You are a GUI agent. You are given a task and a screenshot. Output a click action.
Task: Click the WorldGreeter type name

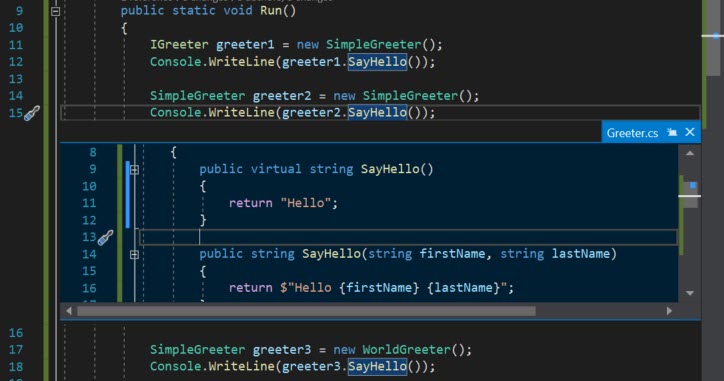point(406,350)
